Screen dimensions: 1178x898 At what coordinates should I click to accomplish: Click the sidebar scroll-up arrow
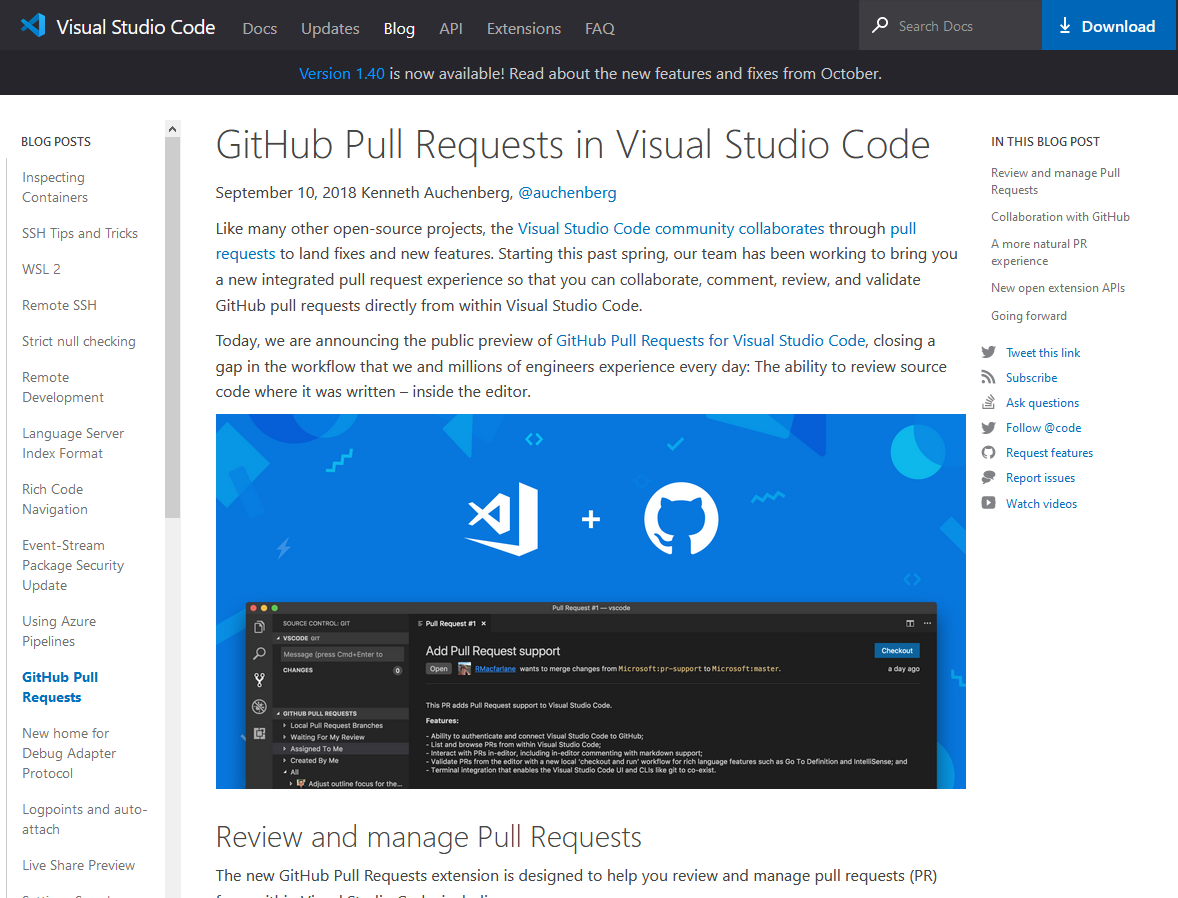coord(173,129)
